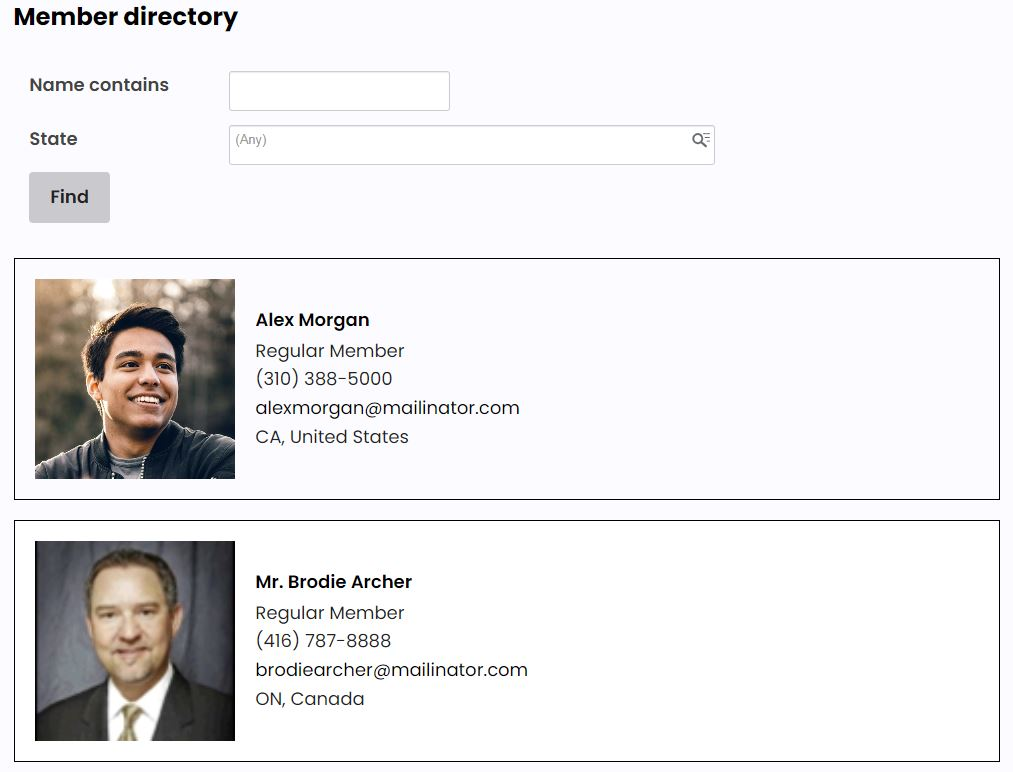Image resolution: width=1013 pixels, height=772 pixels.
Task: Focus the Name contains text box
Action: pyautogui.click(x=339, y=91)
